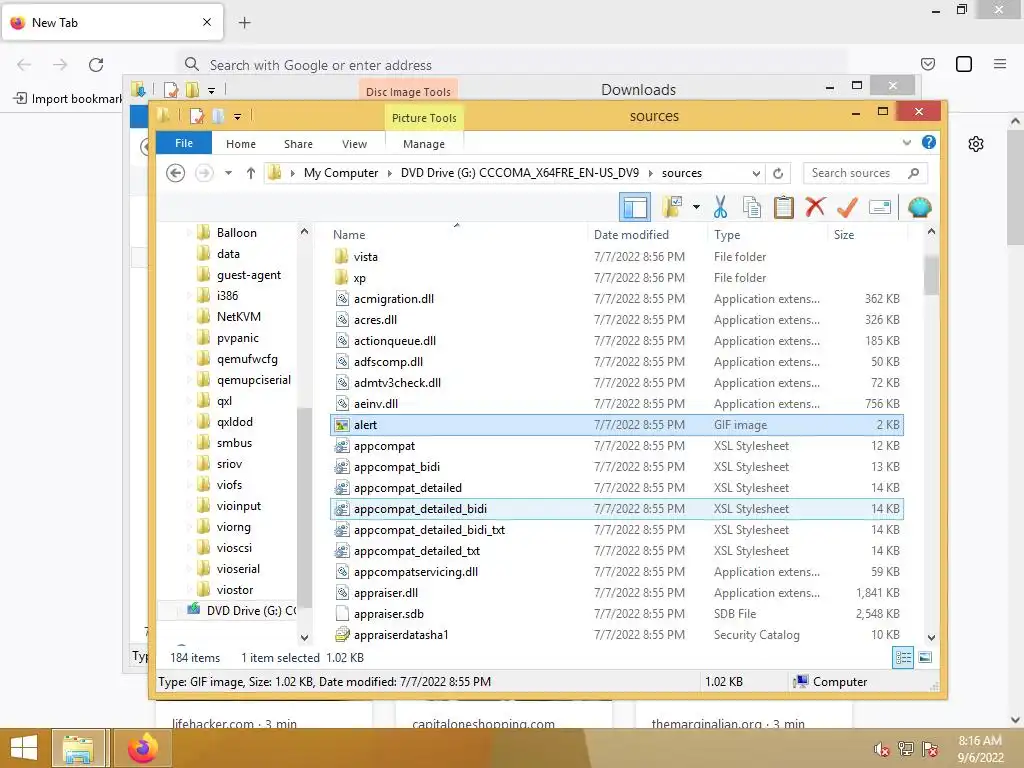Click navigation pane scrollbar up arrow
Screen dimensions: 1024x768
coord(304,231)
